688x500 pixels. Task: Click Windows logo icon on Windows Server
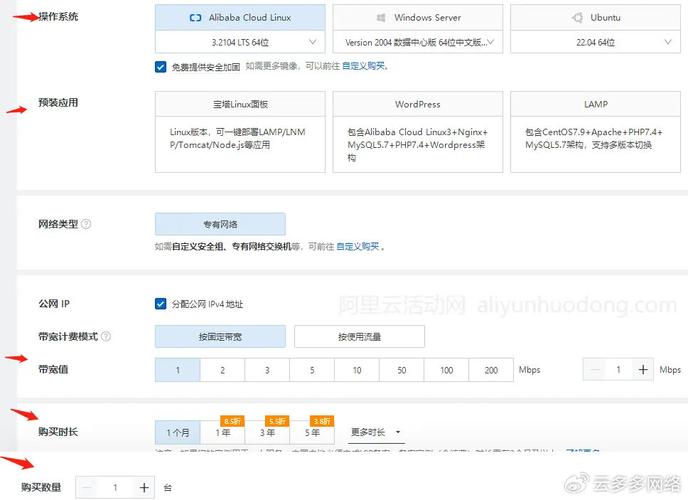click(x=381, y=18)
